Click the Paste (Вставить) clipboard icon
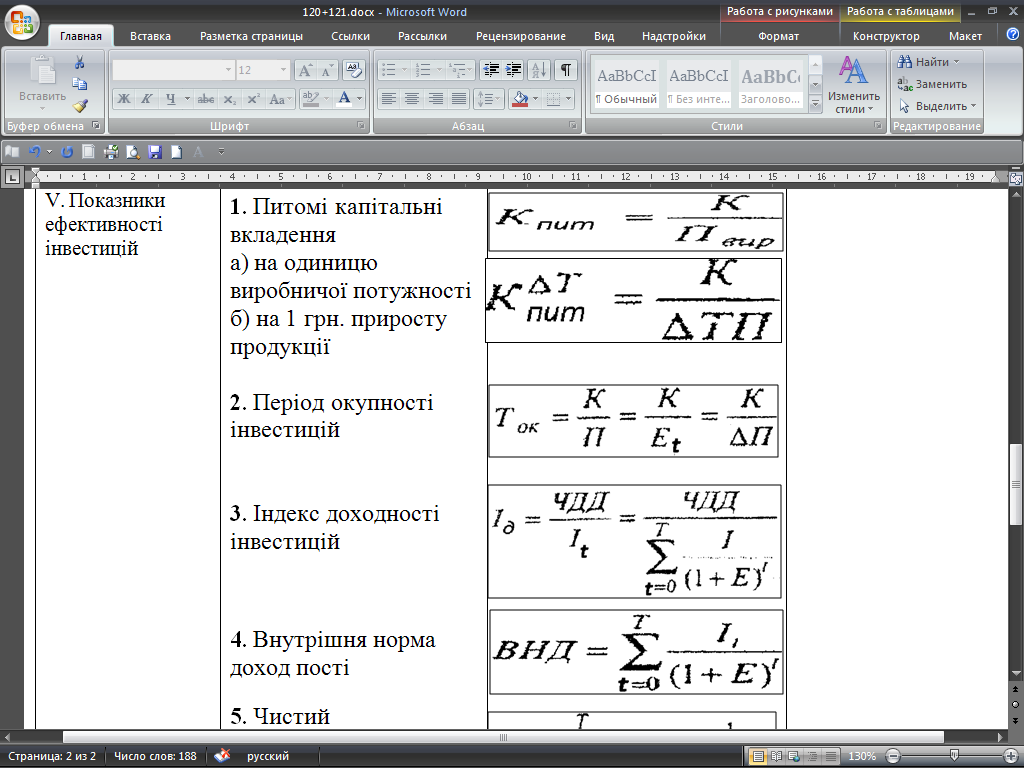Image resolution: width=1024 pixels, height=768 pixels. click(42, 72)
